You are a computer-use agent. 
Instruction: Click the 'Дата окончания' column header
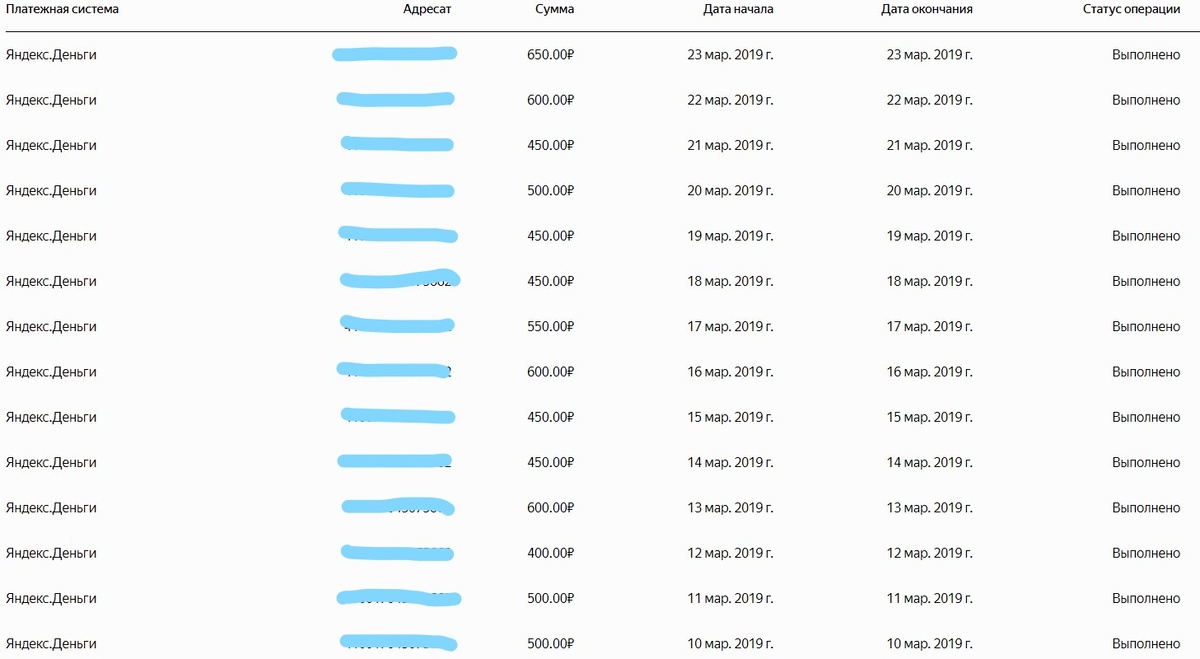tap(927, 9)
